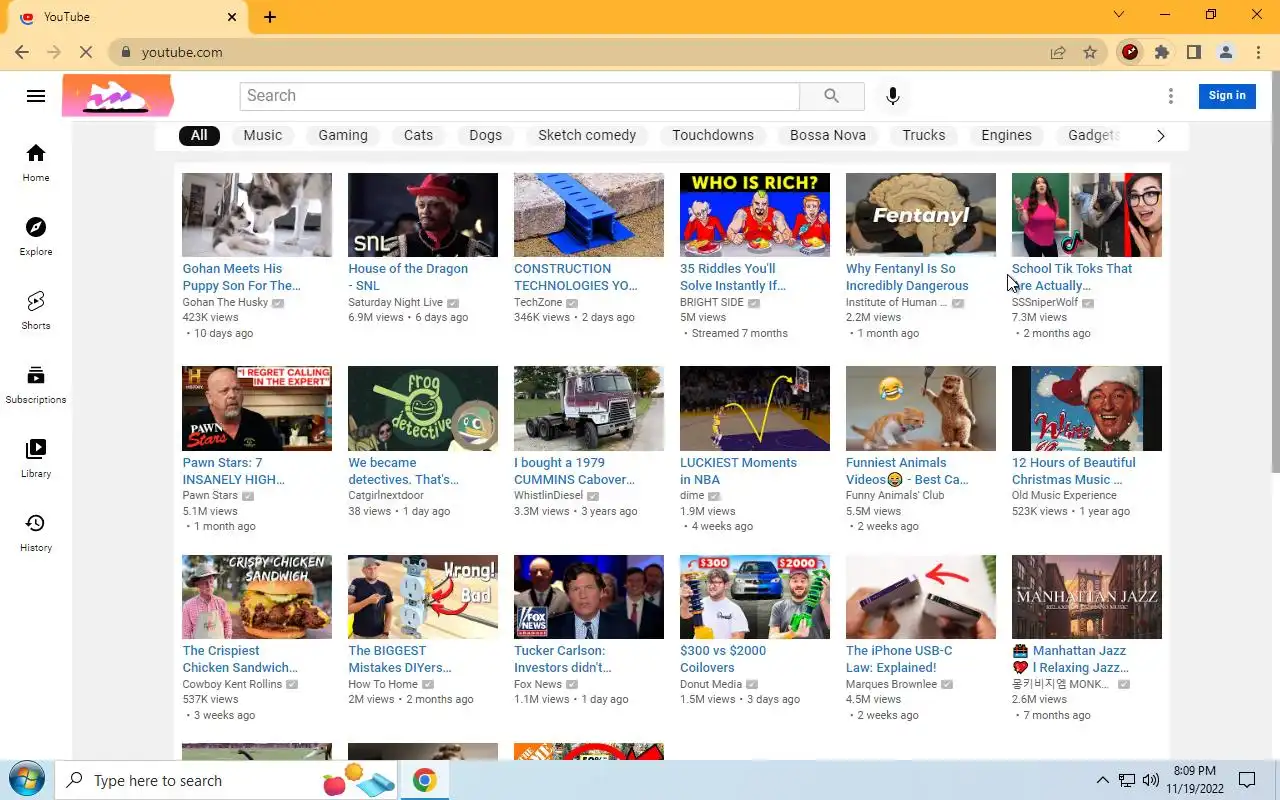Viewport: 1280px width, 800px height.
Task: Open the Chrome three-dot menu
Action: point(1258,52)
